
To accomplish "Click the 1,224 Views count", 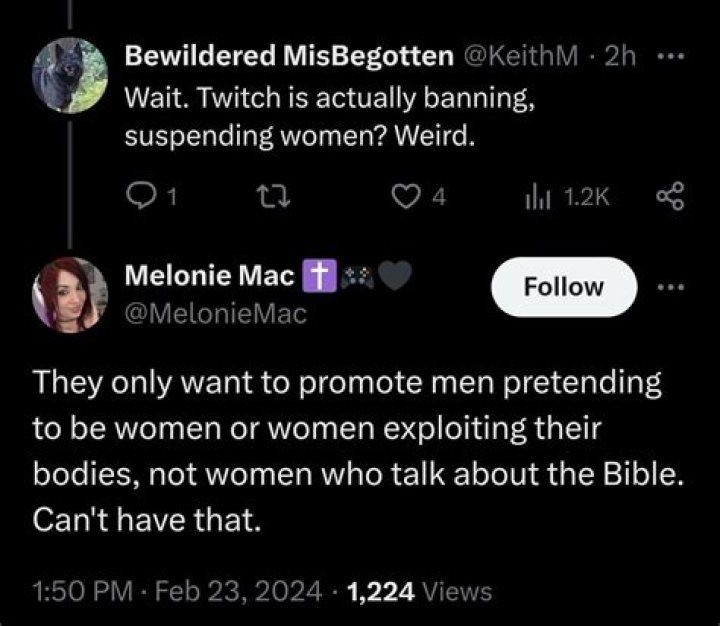I will click(x=420, y=591).
